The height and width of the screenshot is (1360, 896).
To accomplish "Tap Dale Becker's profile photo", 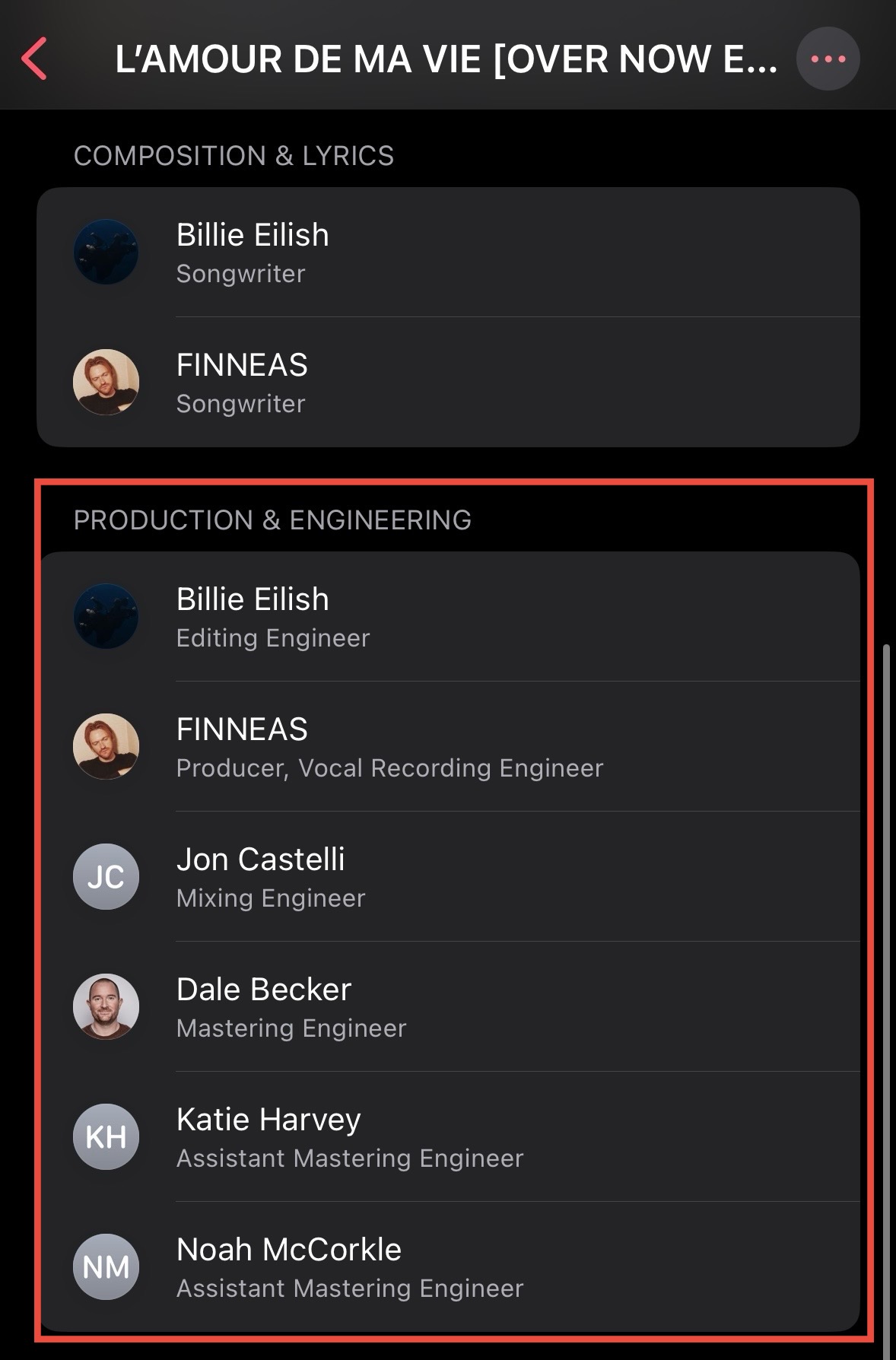I will tap(106, 1006).
